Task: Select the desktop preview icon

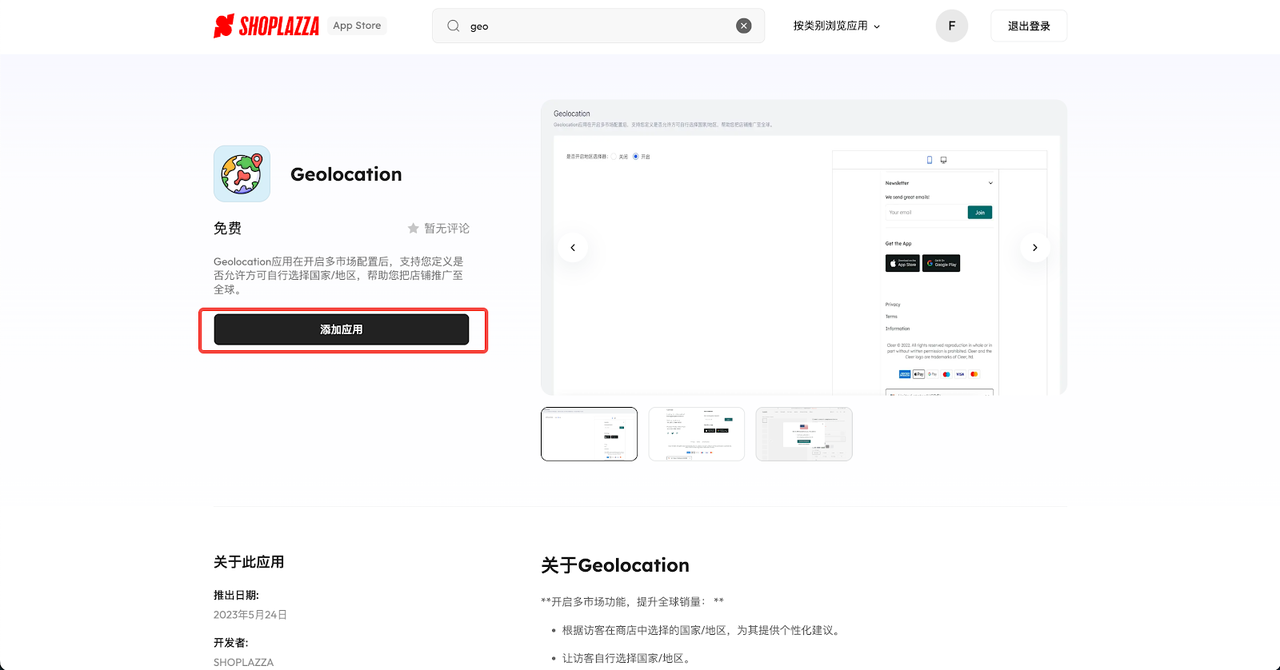Action: (x=943, y=159)
